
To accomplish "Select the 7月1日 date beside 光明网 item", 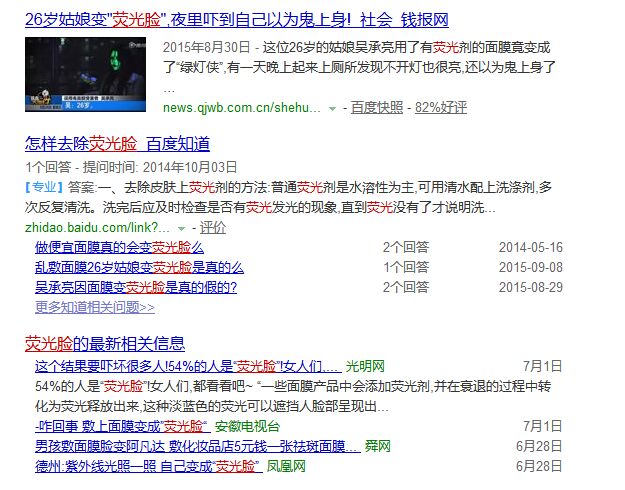I will (x=542, y=366).
